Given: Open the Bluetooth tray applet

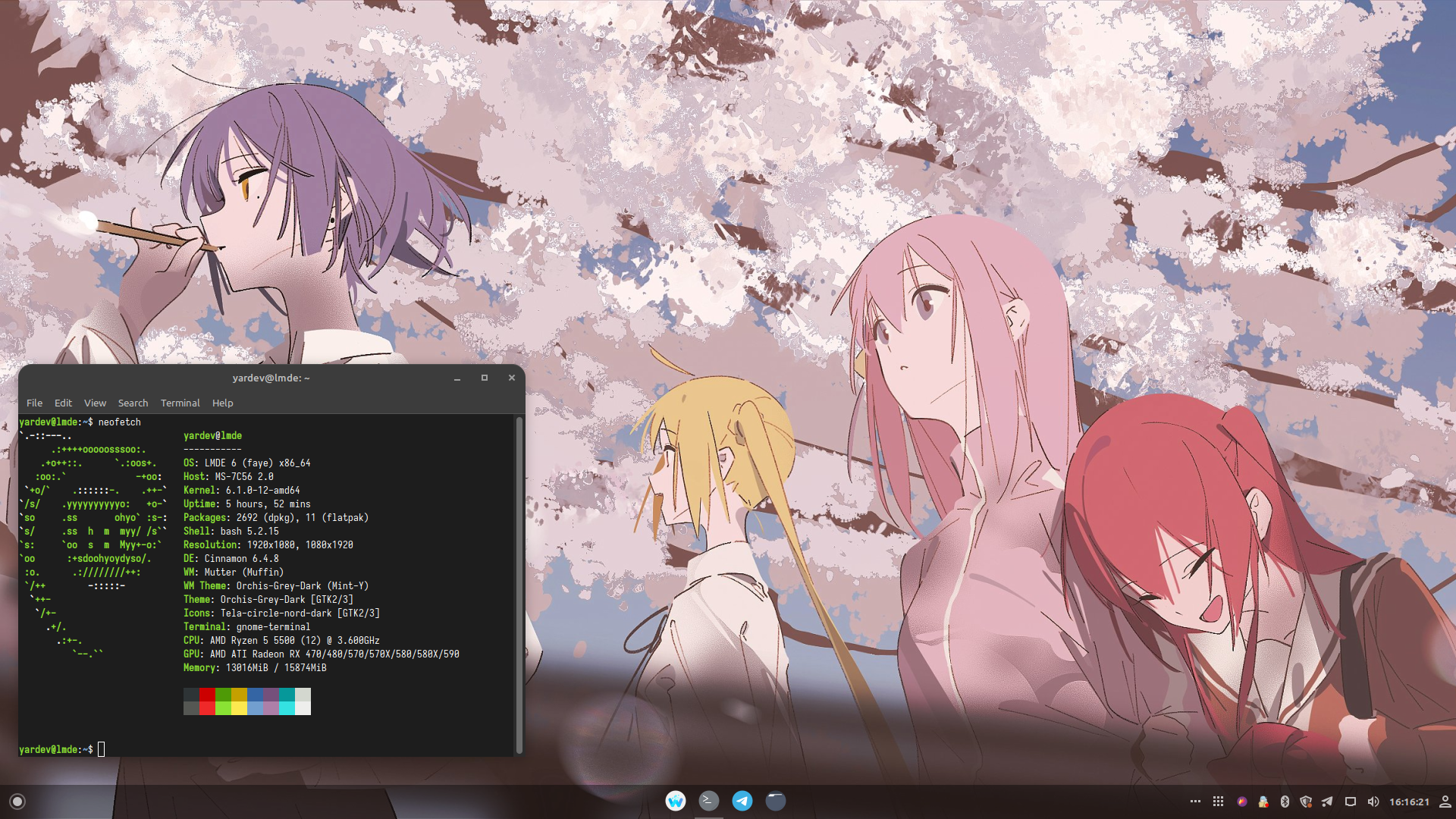Looking at the screenshot, I should point(1285,802).
